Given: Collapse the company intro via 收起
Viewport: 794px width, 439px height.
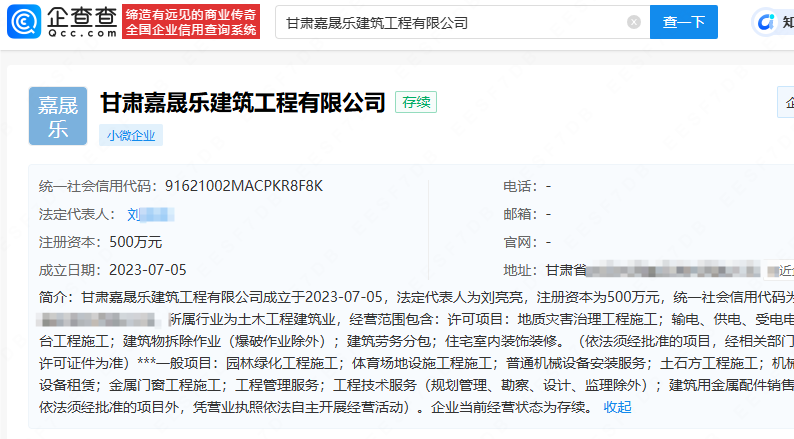Looking at the screenshot, I should click(x=617, y=407).
